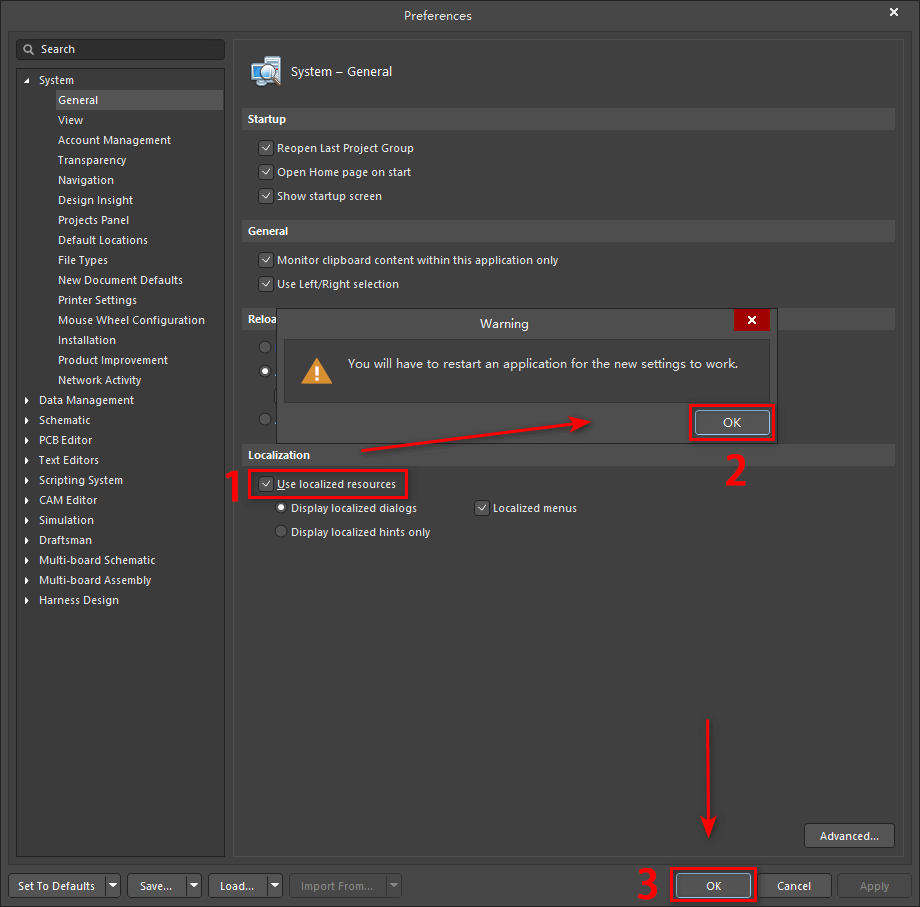
Task: Click the Load... button
Action: (237, 885)
